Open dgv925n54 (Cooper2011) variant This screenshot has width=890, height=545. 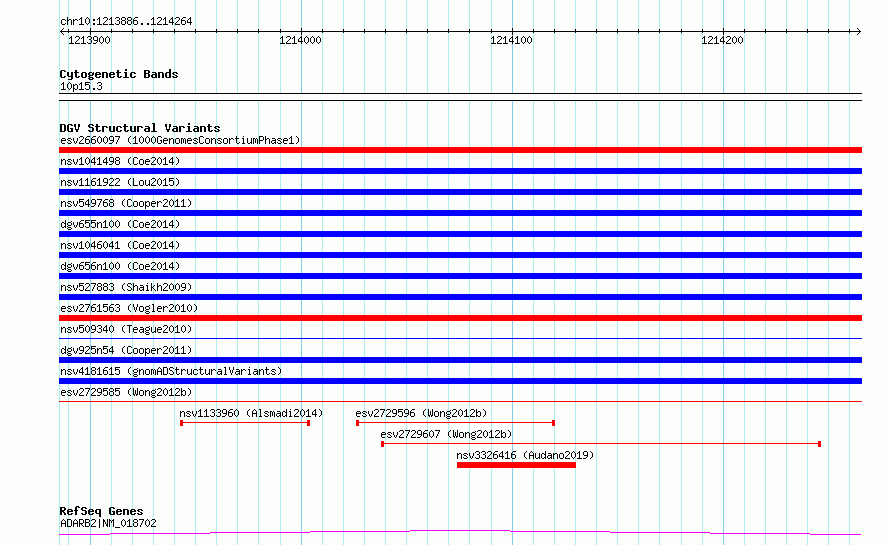click(126, 350)
